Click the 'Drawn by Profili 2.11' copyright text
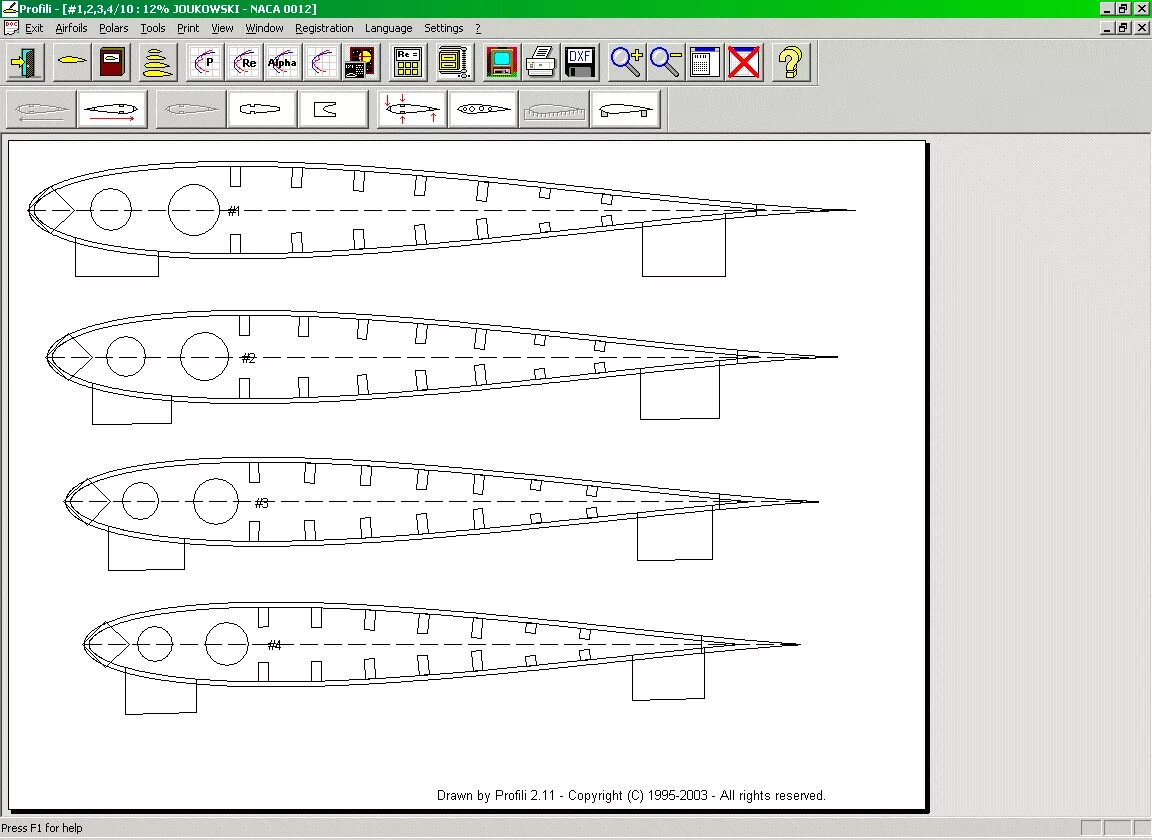Viewport: 1152px width, 840px height. 631,795
